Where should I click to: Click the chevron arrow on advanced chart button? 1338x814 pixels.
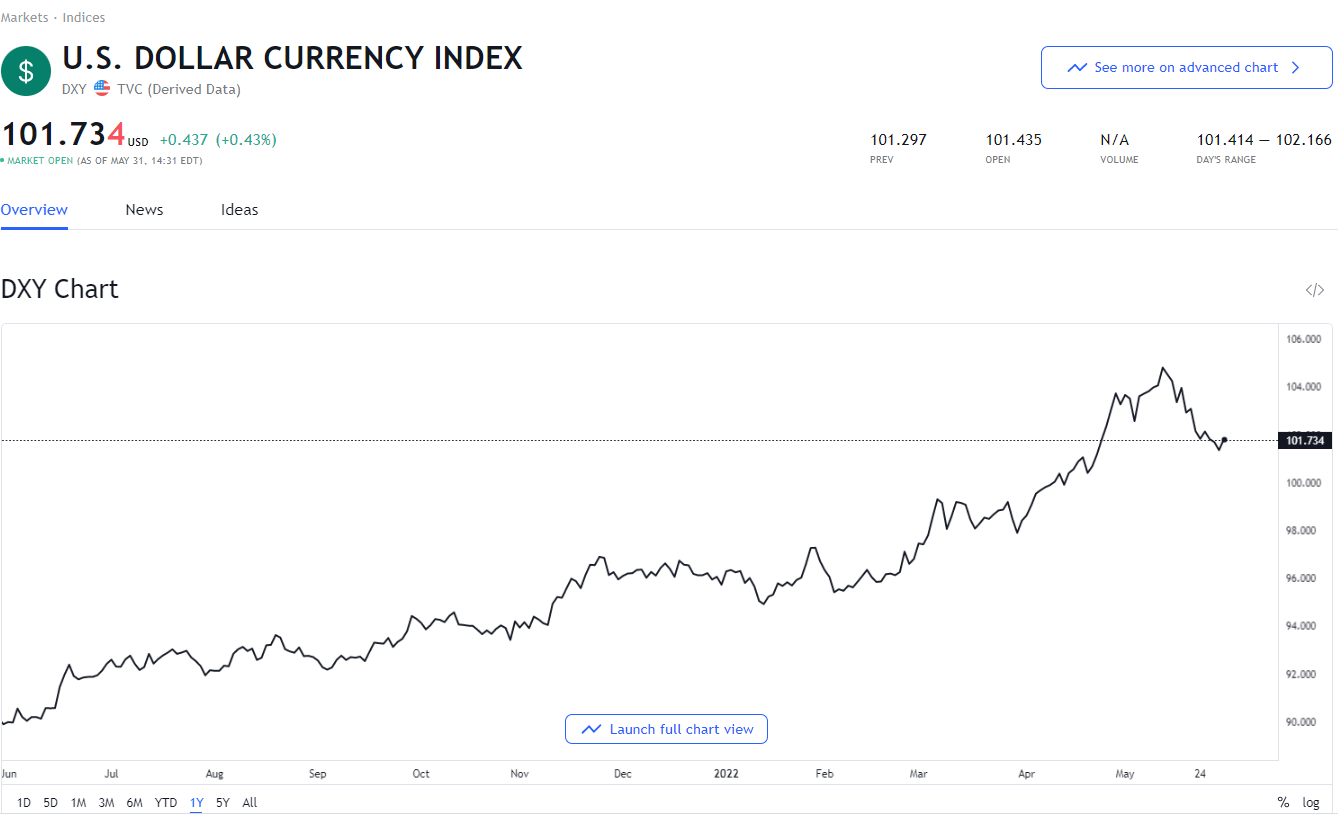click(1296, 68)
